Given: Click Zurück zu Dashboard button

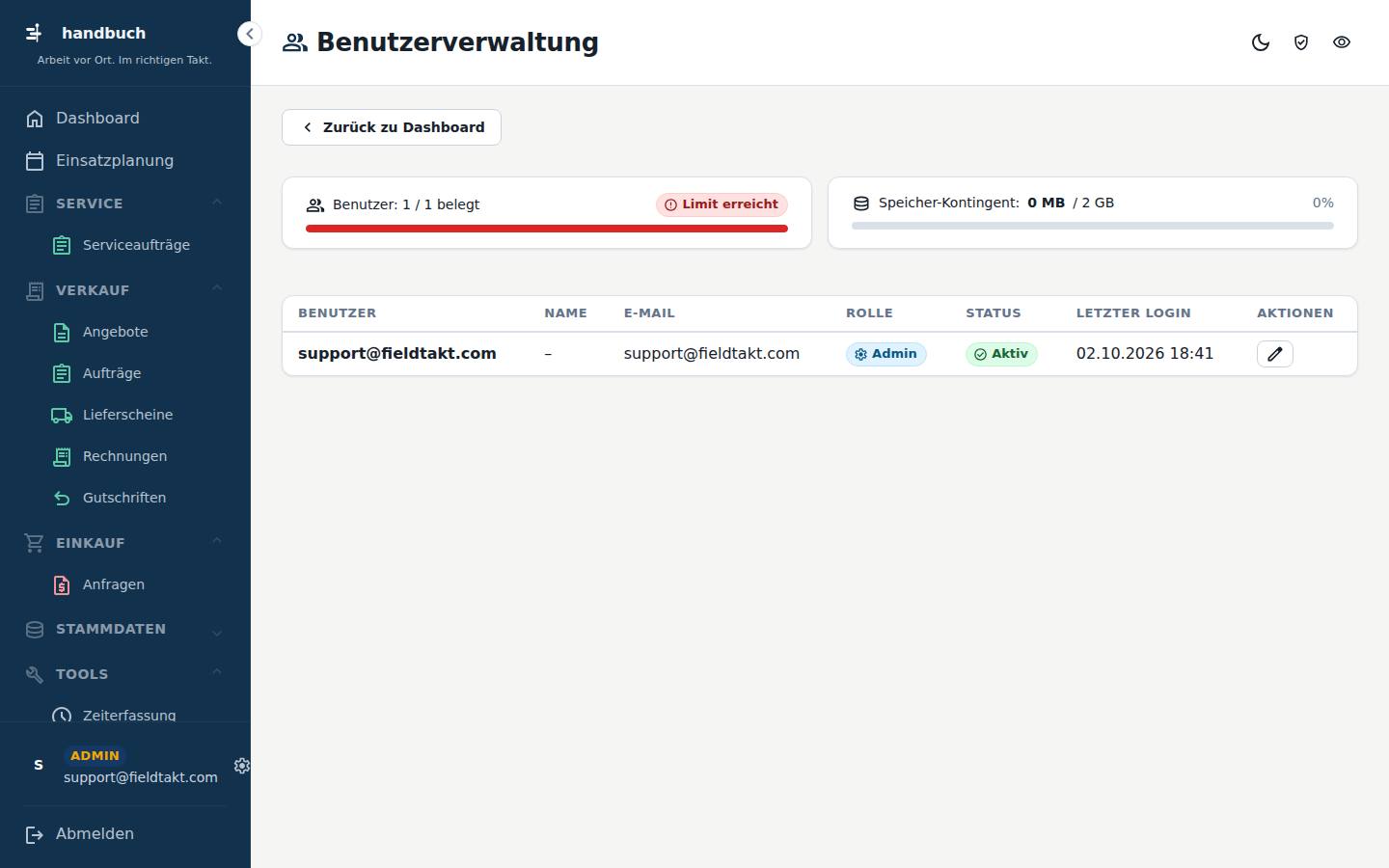Looking at the screenshot, I should pyautogui.click(x=392, y=127).
